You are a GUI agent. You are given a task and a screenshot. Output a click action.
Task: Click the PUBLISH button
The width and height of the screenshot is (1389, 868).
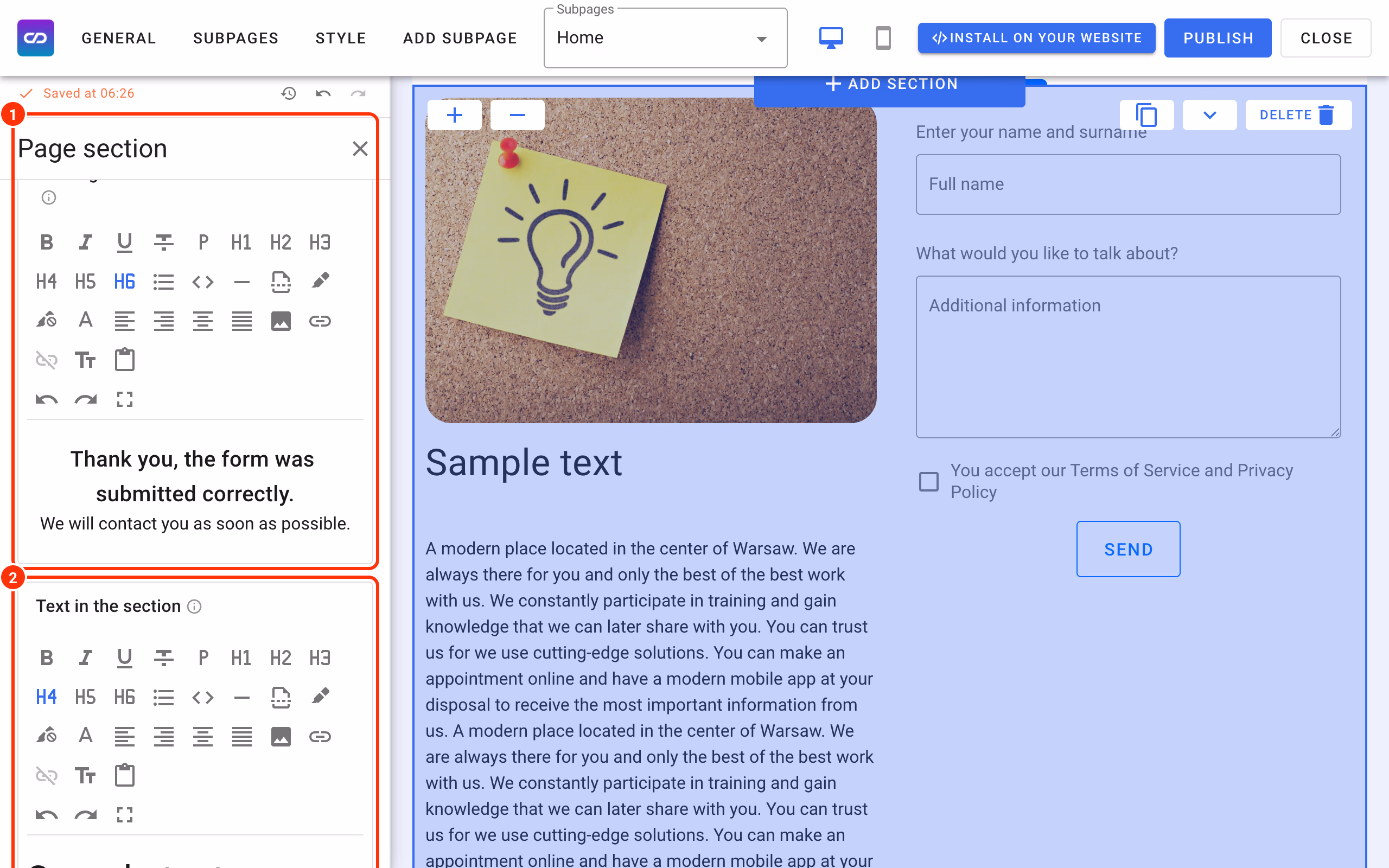[x=1218, y=38]
